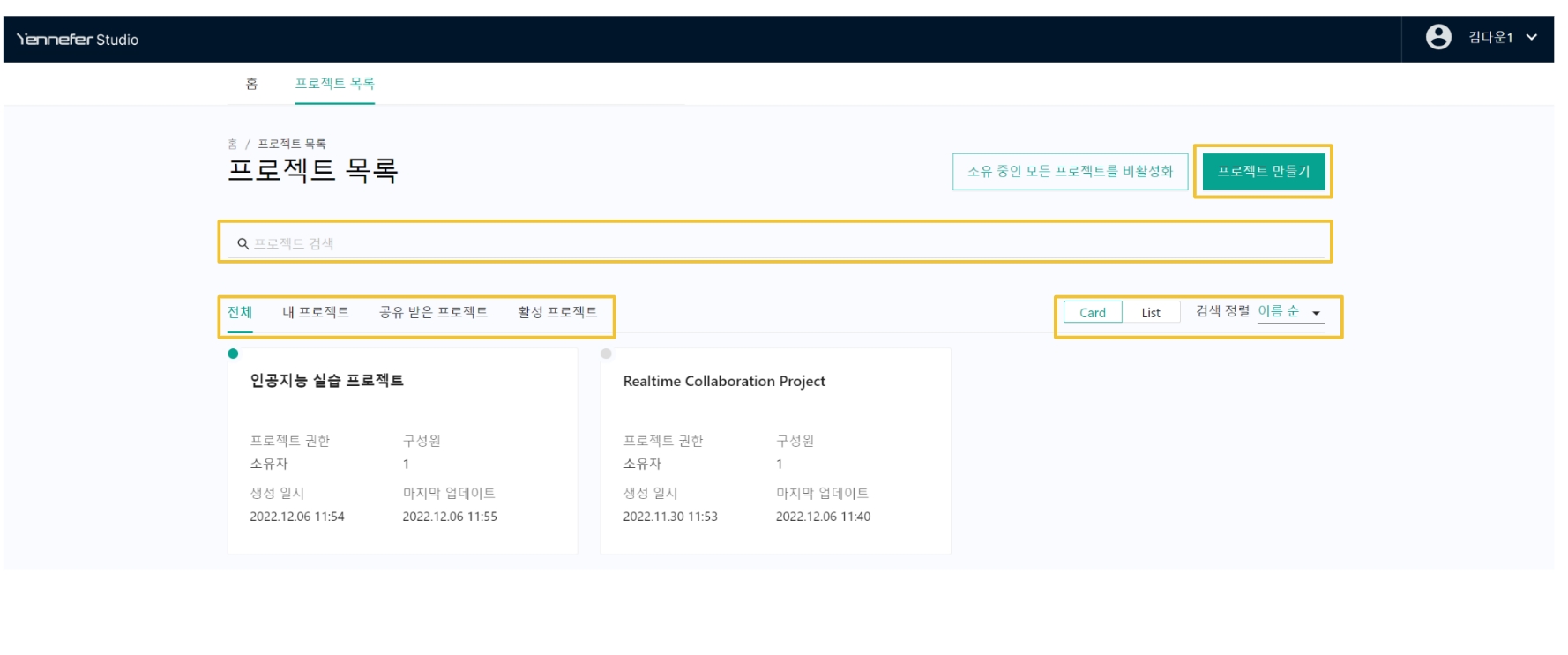1568x655 pixels.
Task: Go to the 홈 navigation tab
Action: click(x=251, y=84)
